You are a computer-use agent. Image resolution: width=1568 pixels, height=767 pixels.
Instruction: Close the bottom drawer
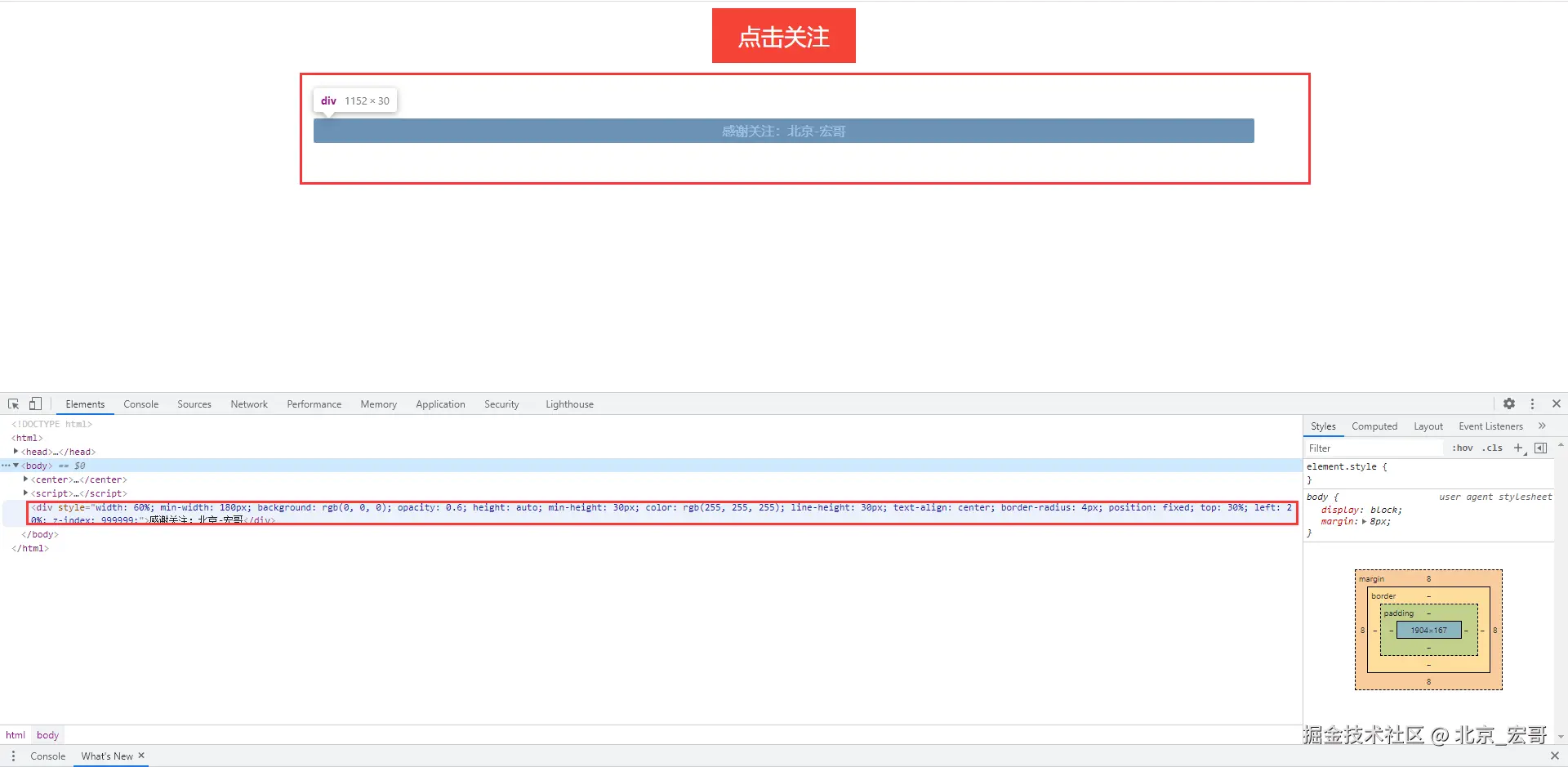click(1555, 756)
